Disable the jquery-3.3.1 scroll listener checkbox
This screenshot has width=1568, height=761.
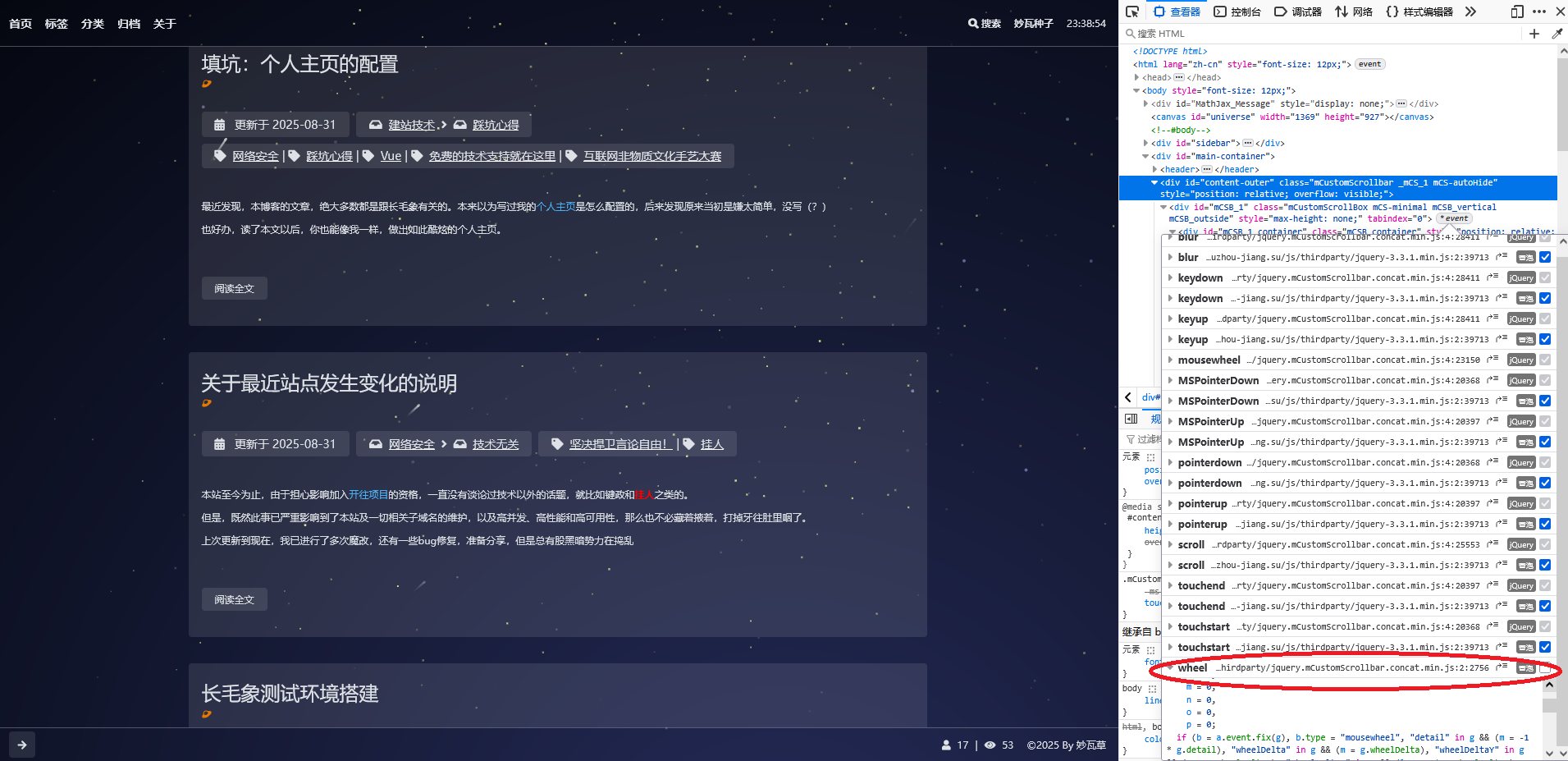[1545, 565]
